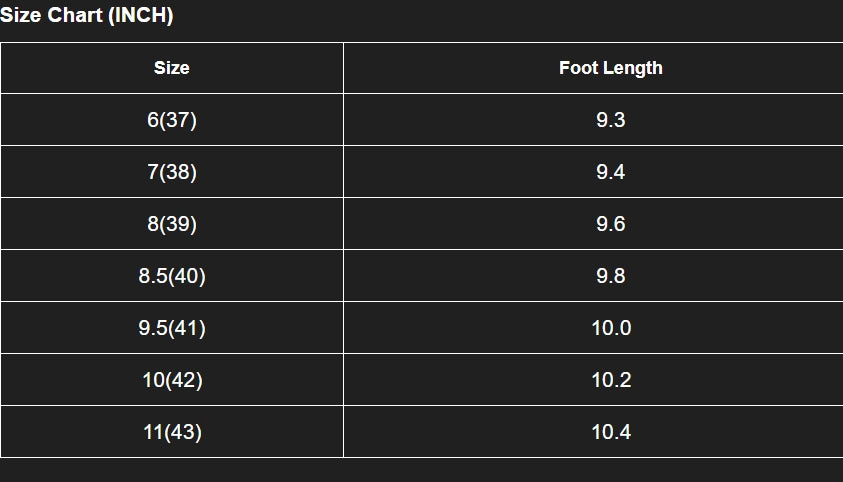Select the 10.2 foot length value
The image size is (843, 482).
[611, 380]
